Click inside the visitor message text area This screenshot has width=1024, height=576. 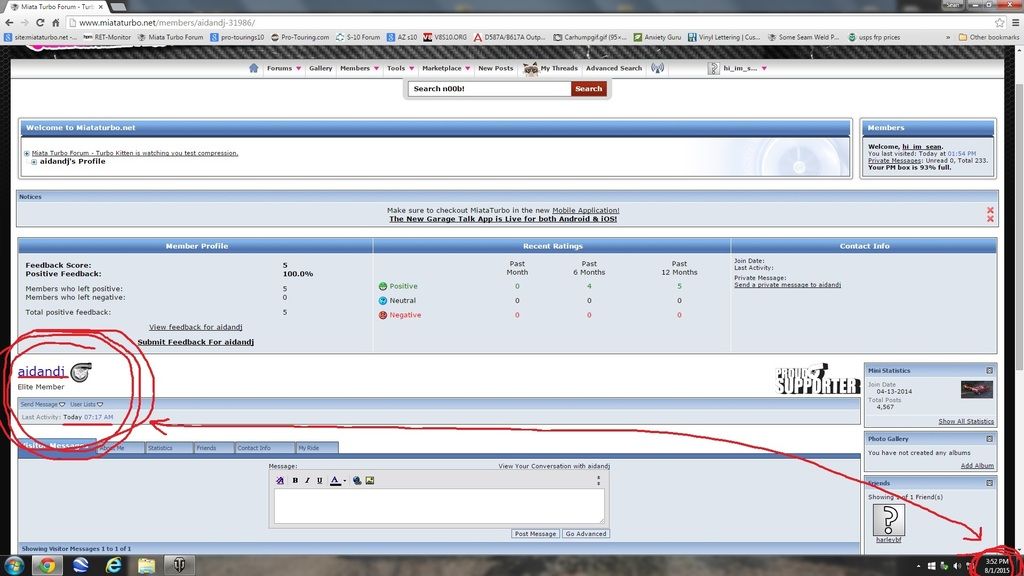(x=439, y=506)
